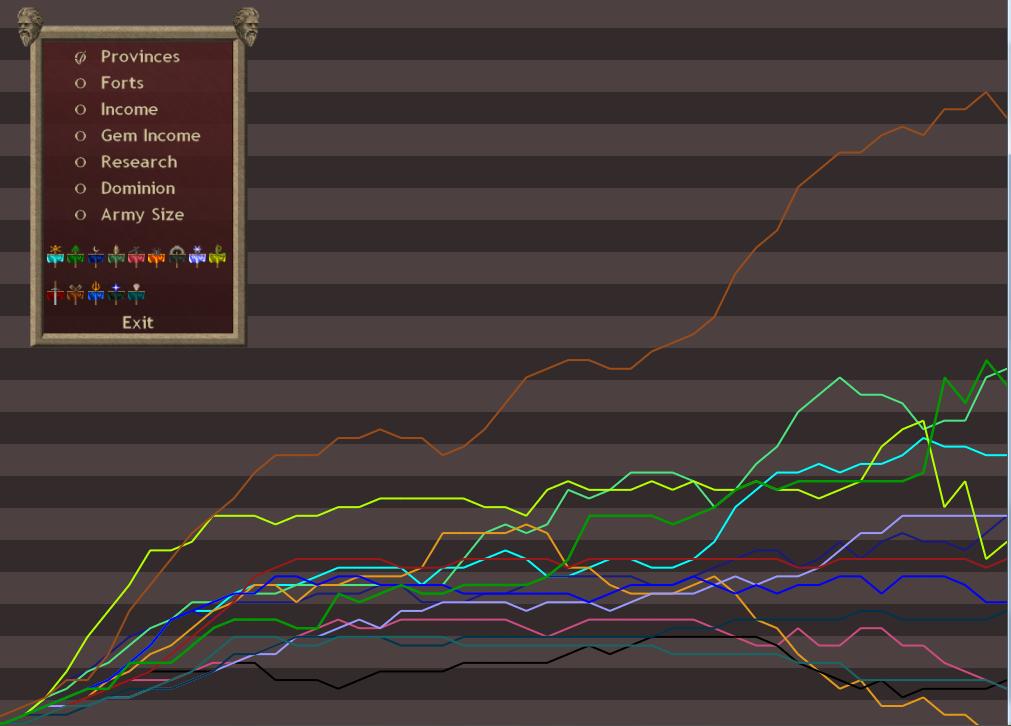Click Exit to close the graphs
The width and height of the screenshot is (1011, 726).
pos(138,322)
